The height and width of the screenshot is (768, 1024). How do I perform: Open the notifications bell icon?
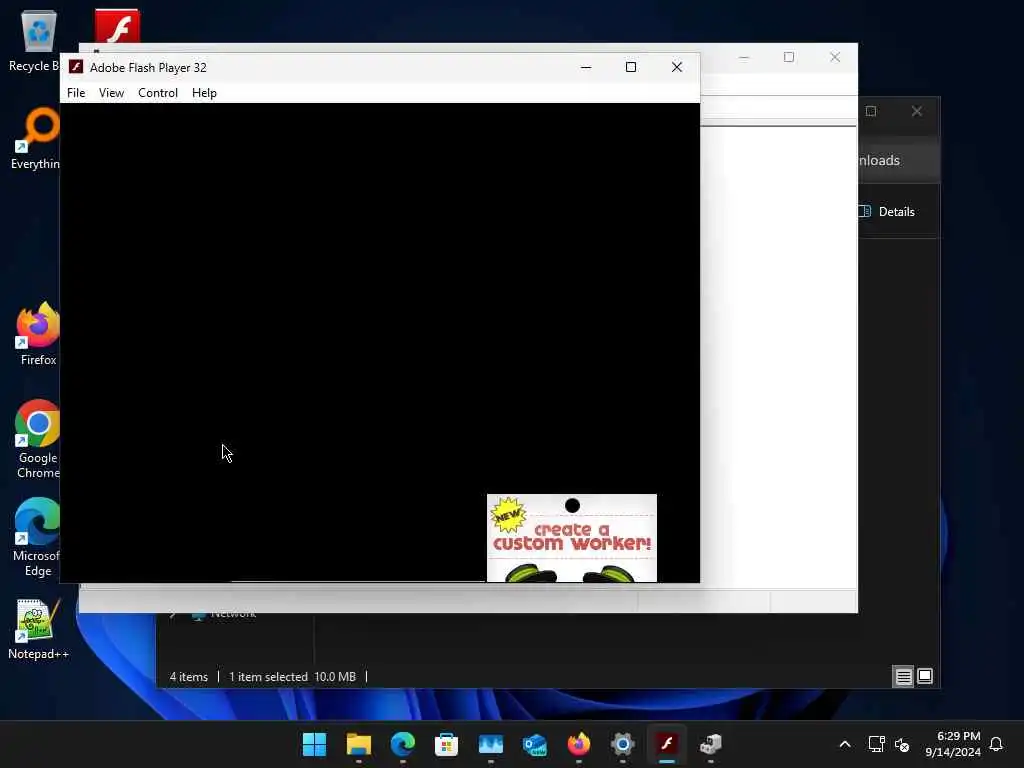[x=996, y=744]
